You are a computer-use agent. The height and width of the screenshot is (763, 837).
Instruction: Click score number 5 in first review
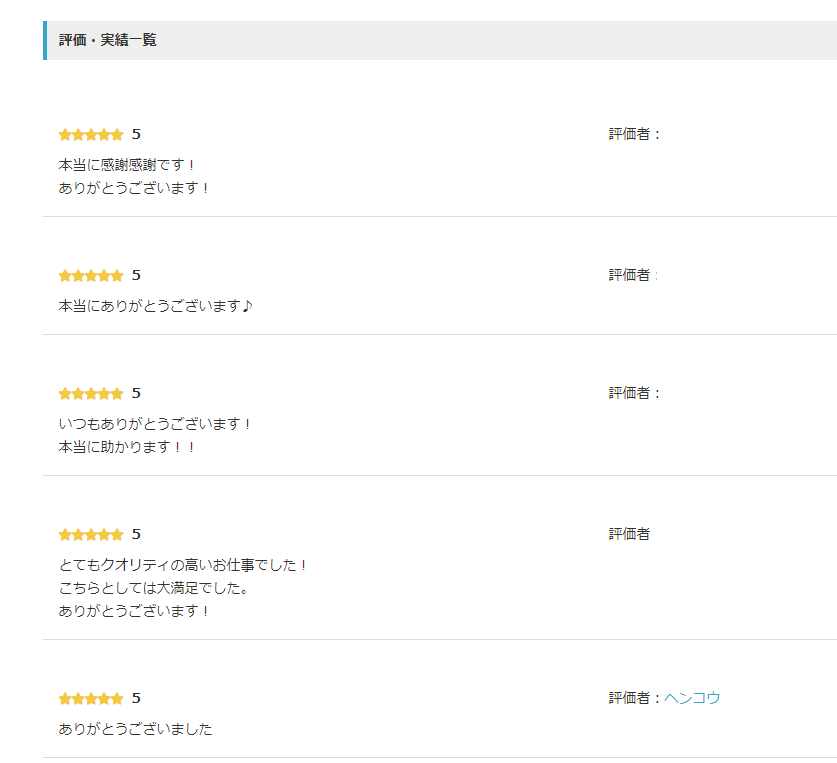(x=136, y=134)
